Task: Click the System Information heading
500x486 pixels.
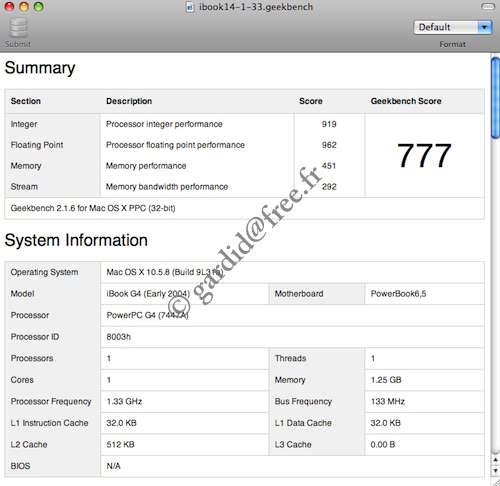Action: click(76, 240)
